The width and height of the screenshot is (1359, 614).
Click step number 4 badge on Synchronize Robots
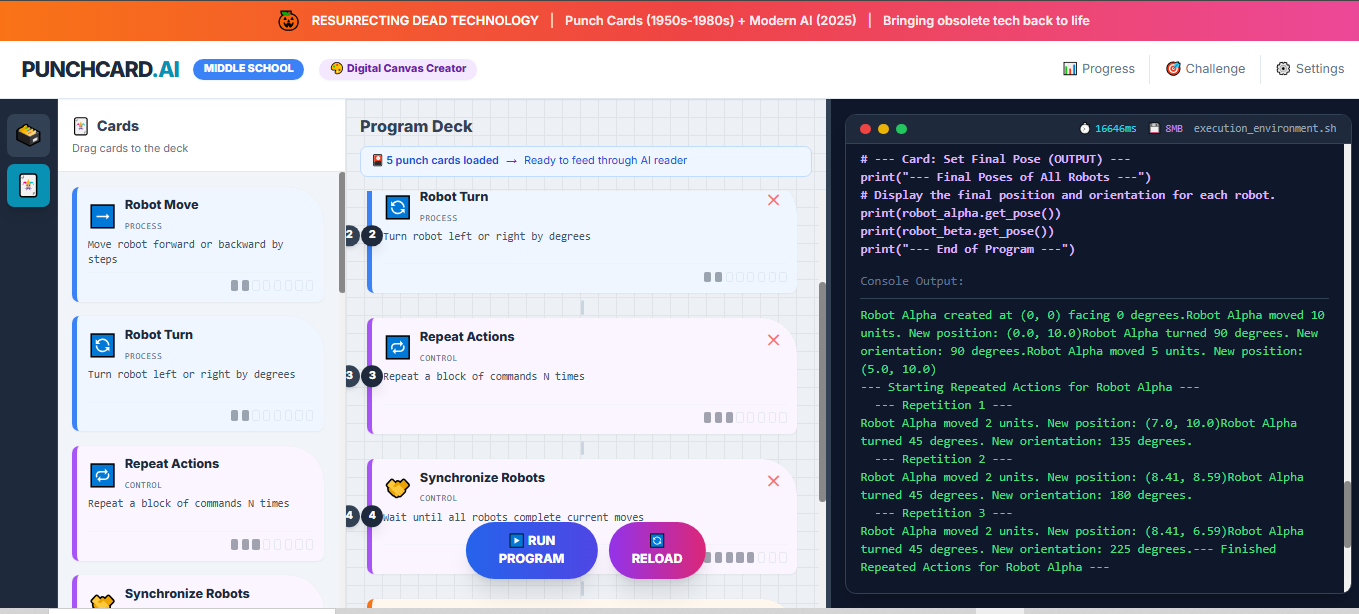coord(372,516)
